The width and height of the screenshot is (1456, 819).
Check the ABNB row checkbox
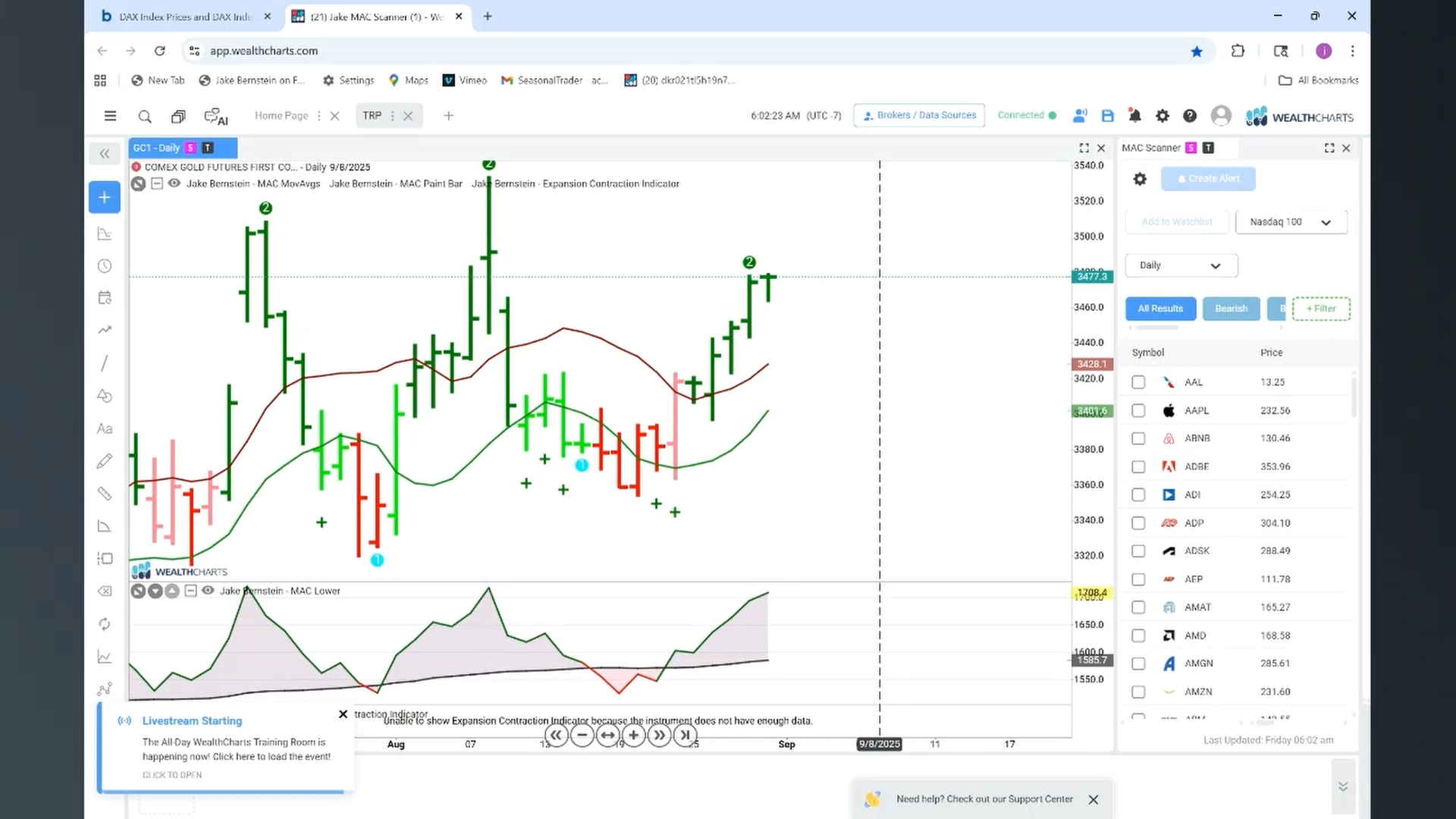1138,438
